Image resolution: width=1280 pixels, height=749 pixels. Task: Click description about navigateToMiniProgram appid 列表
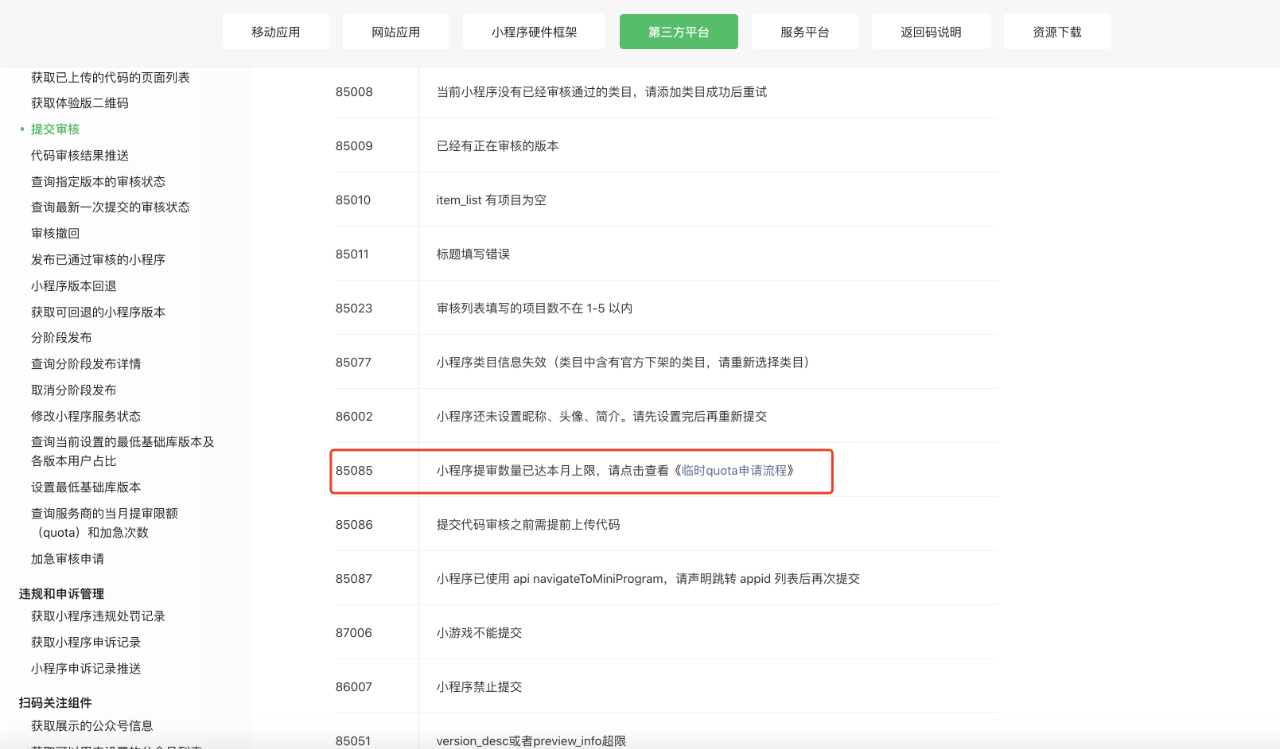click(x=648, y=578)
